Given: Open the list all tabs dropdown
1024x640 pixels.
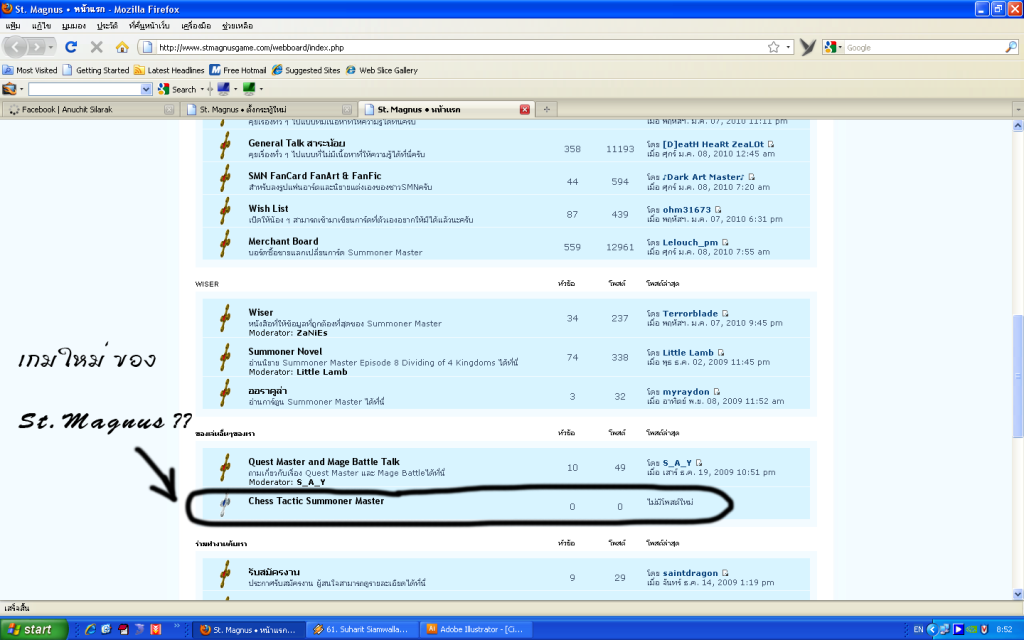Looking at the screenshot, I should click(1018, 109).
